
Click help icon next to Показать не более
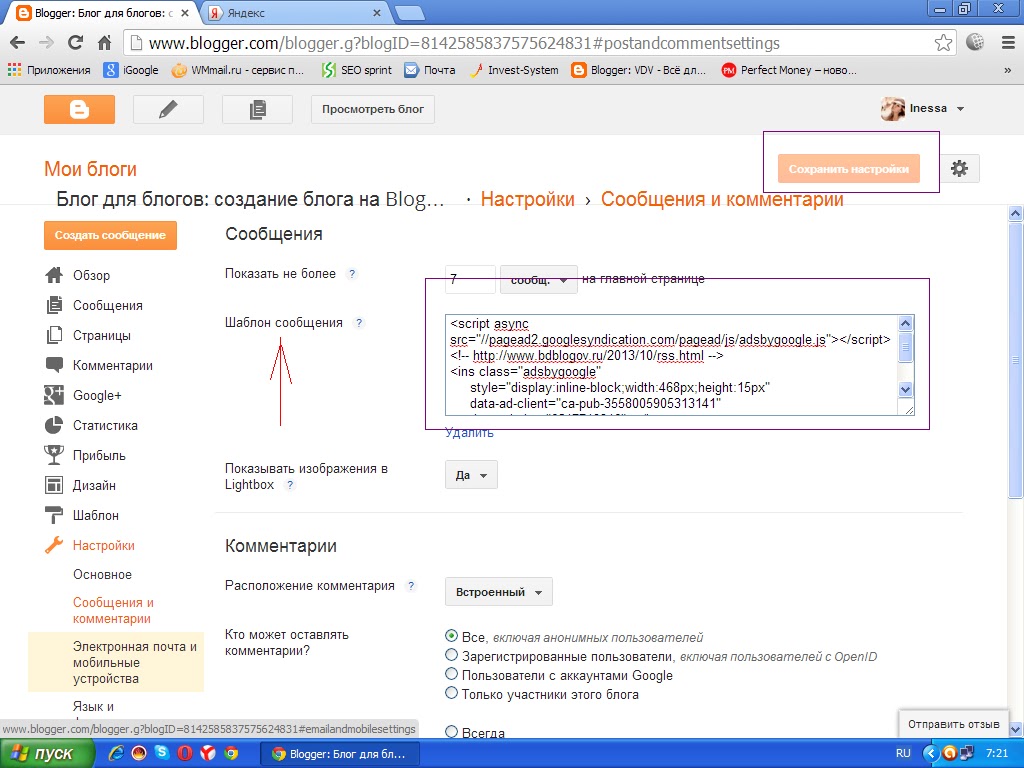(x=352, y=274)
